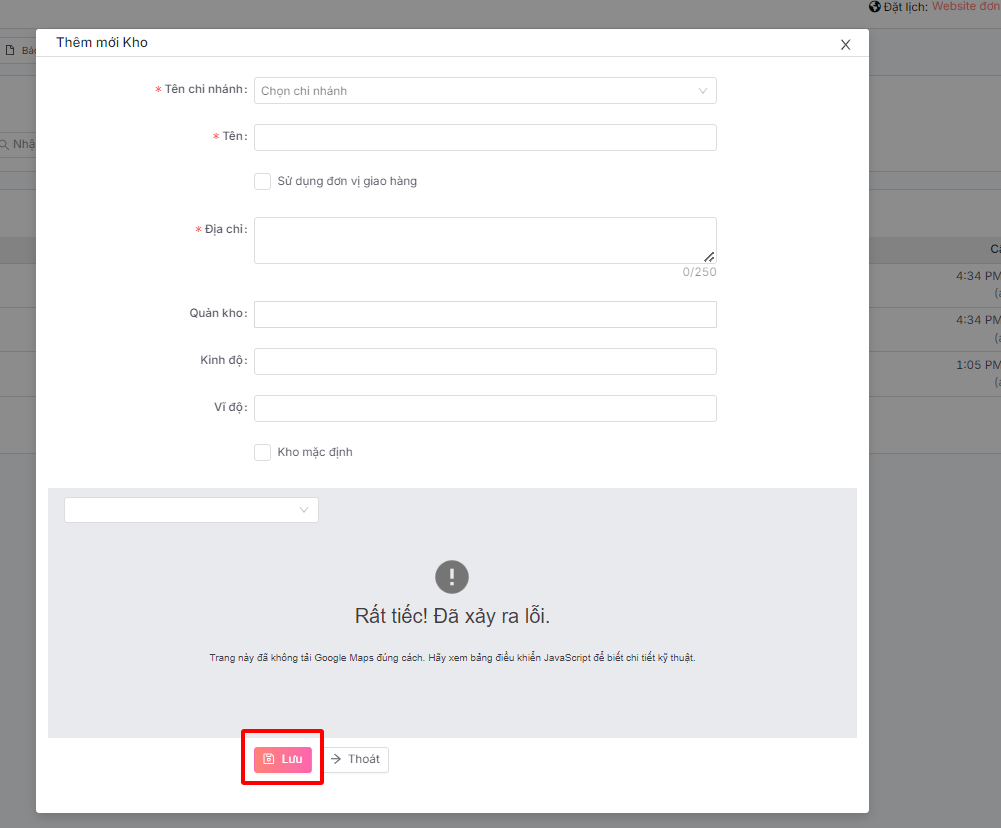Open the Chọn chi nhánh dropdown
Viewport: 1001px width, 828px height.
pyautogui.click(x=485, y=91)
